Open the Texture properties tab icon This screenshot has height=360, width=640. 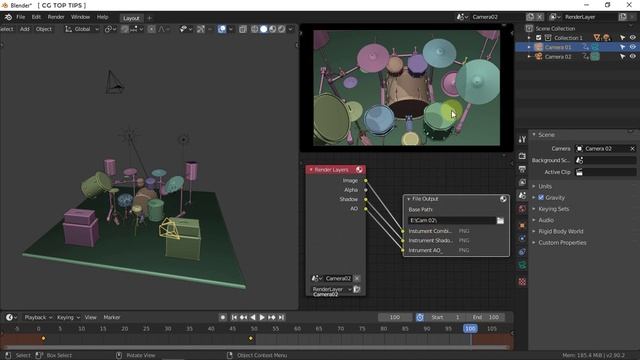[522, 282]
